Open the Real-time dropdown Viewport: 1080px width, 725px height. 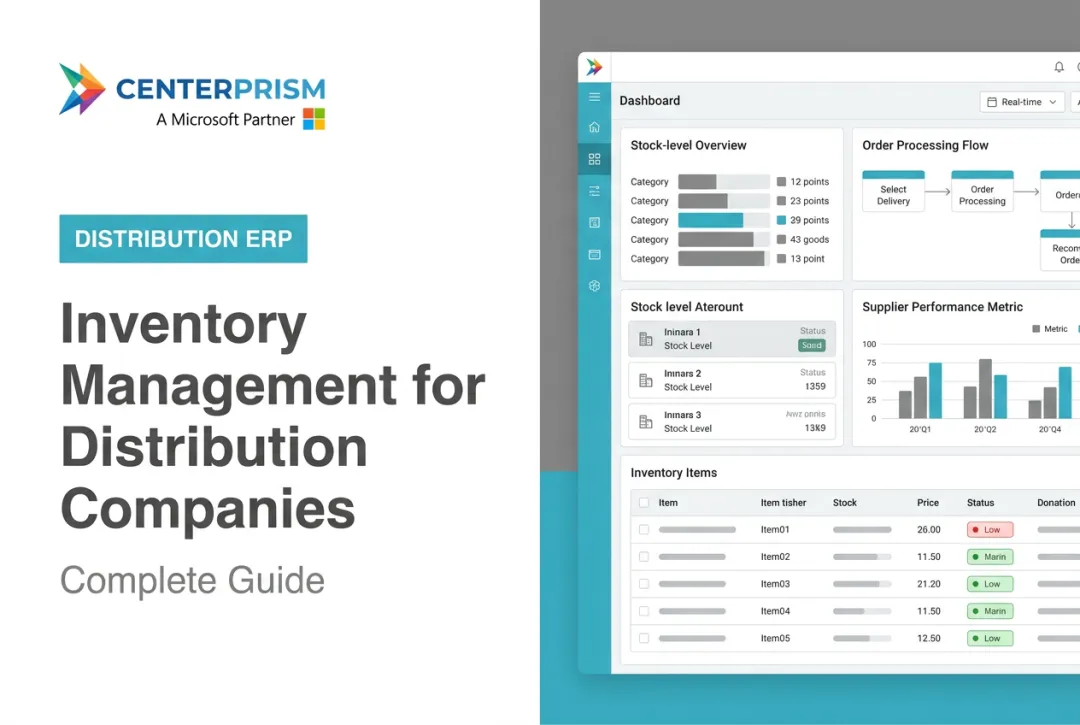point(1022,102)
